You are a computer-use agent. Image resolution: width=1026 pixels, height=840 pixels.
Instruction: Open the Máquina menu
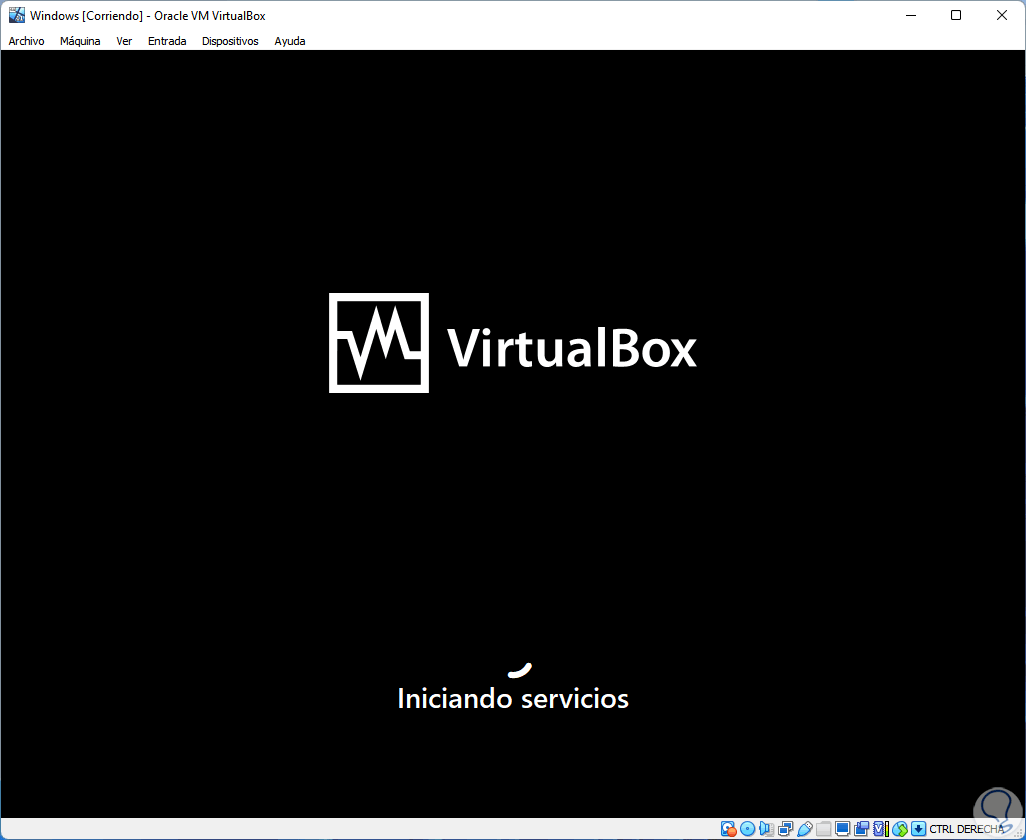click(80, 41)
